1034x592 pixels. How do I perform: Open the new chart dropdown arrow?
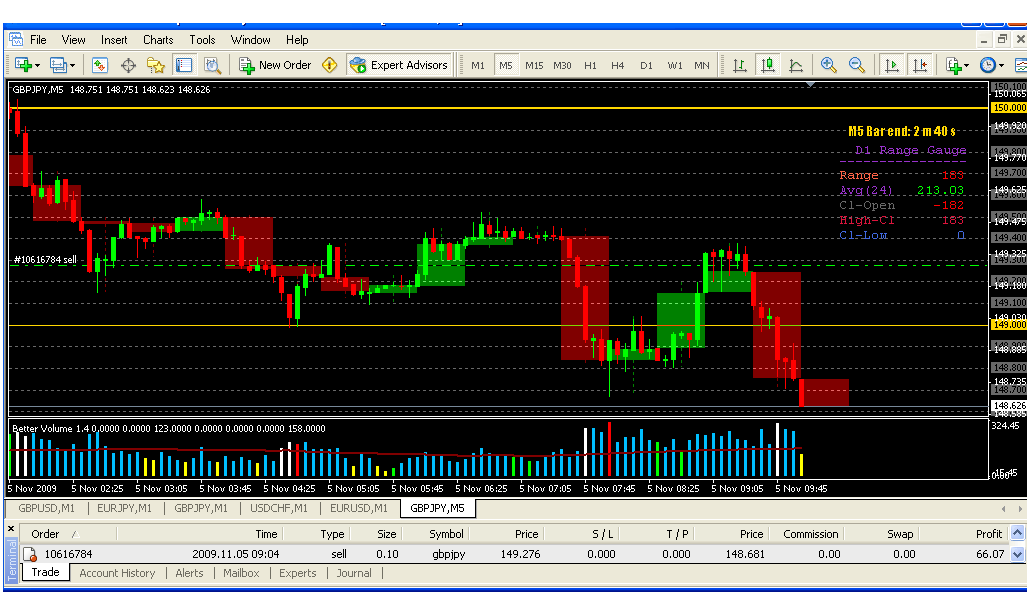[x=37, y=66]
